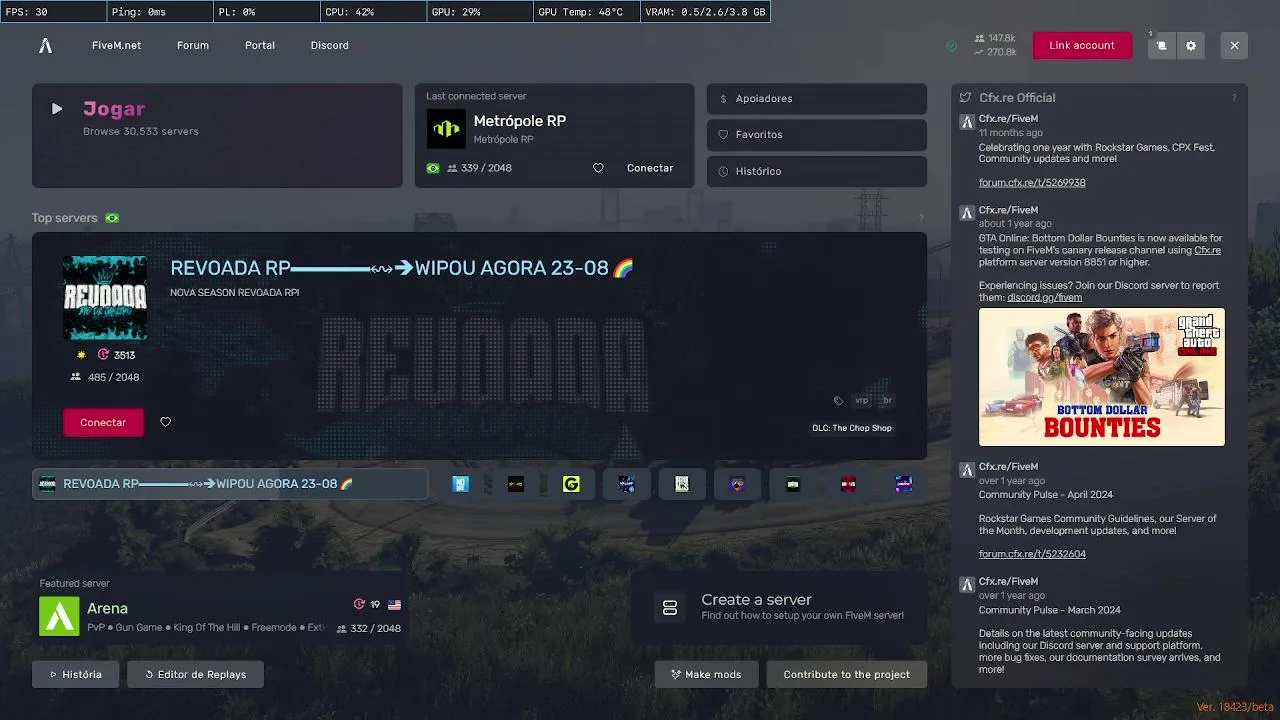Click Contribute to the project button
The image size is (1280, 720).
(x=847, y=674)
